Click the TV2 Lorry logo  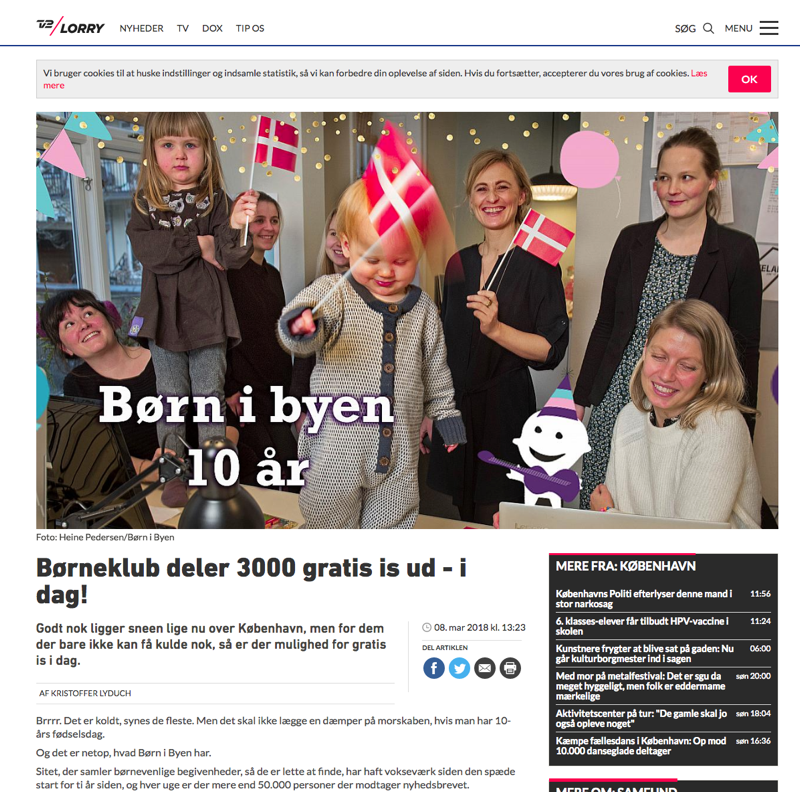click(70, 27)
